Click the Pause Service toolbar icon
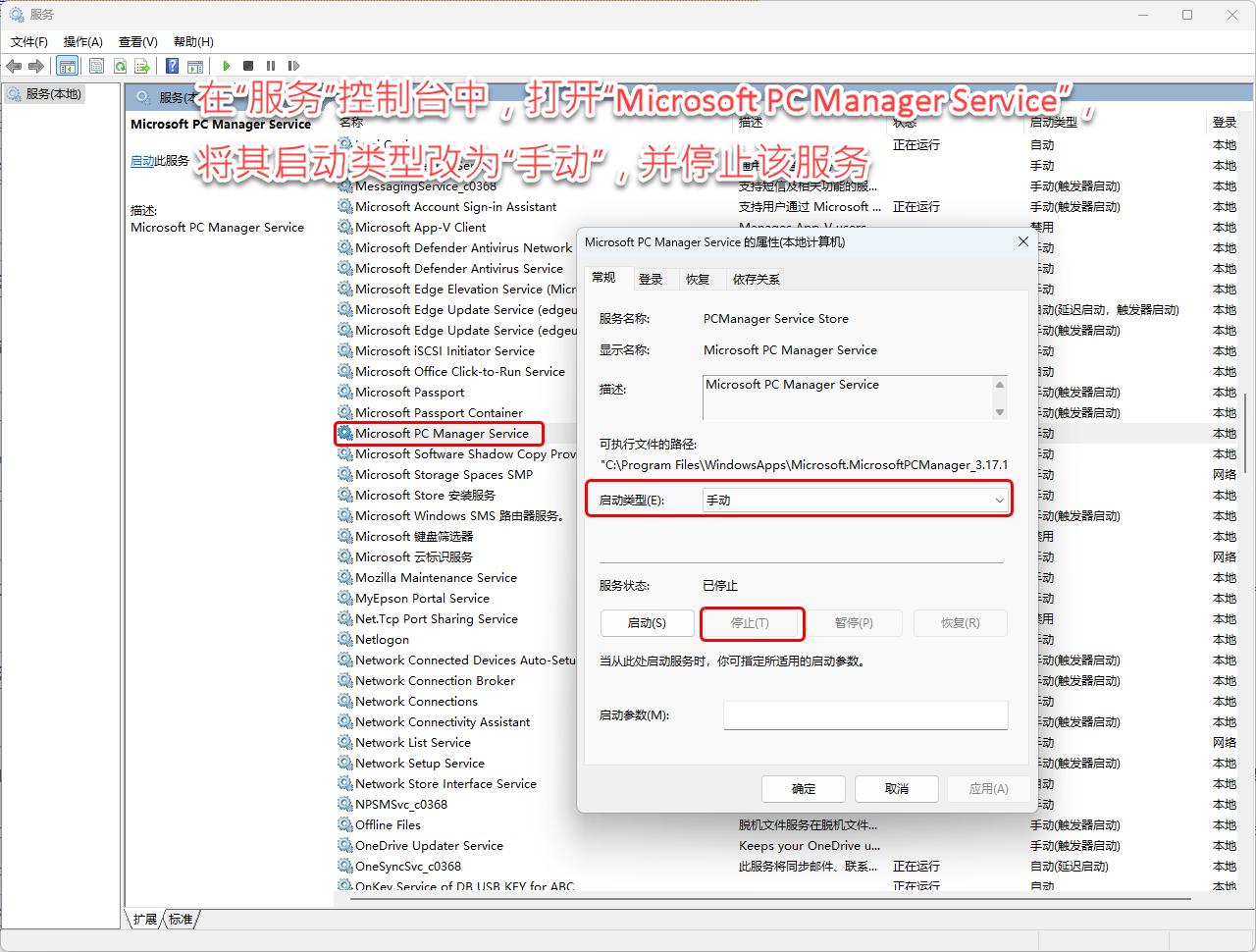The image size is (1256, 952). (271, 66)
